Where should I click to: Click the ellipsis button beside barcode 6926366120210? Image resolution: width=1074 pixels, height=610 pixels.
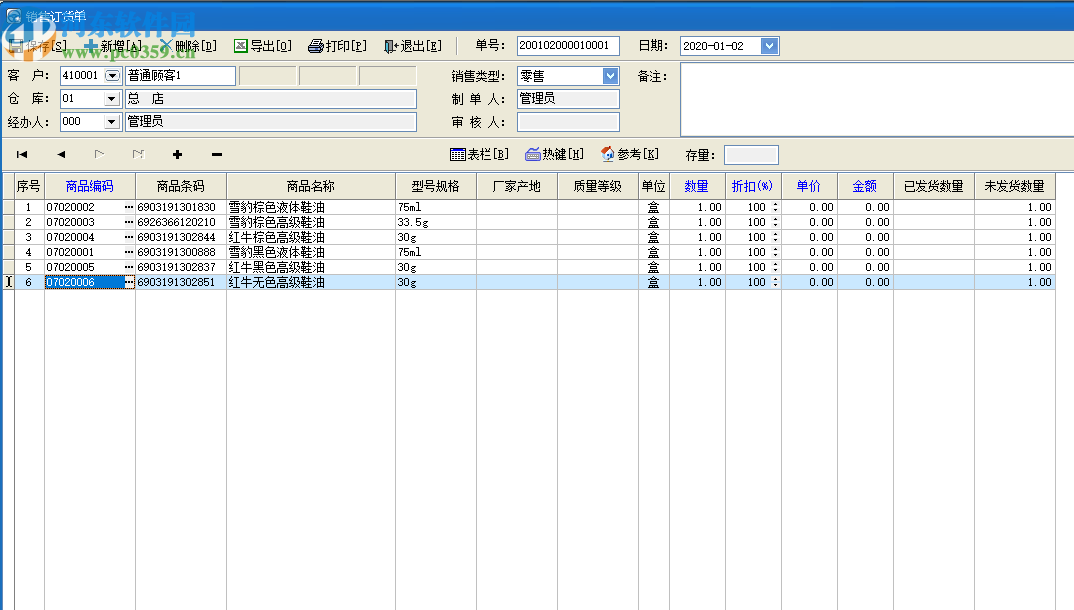[127, 222]
